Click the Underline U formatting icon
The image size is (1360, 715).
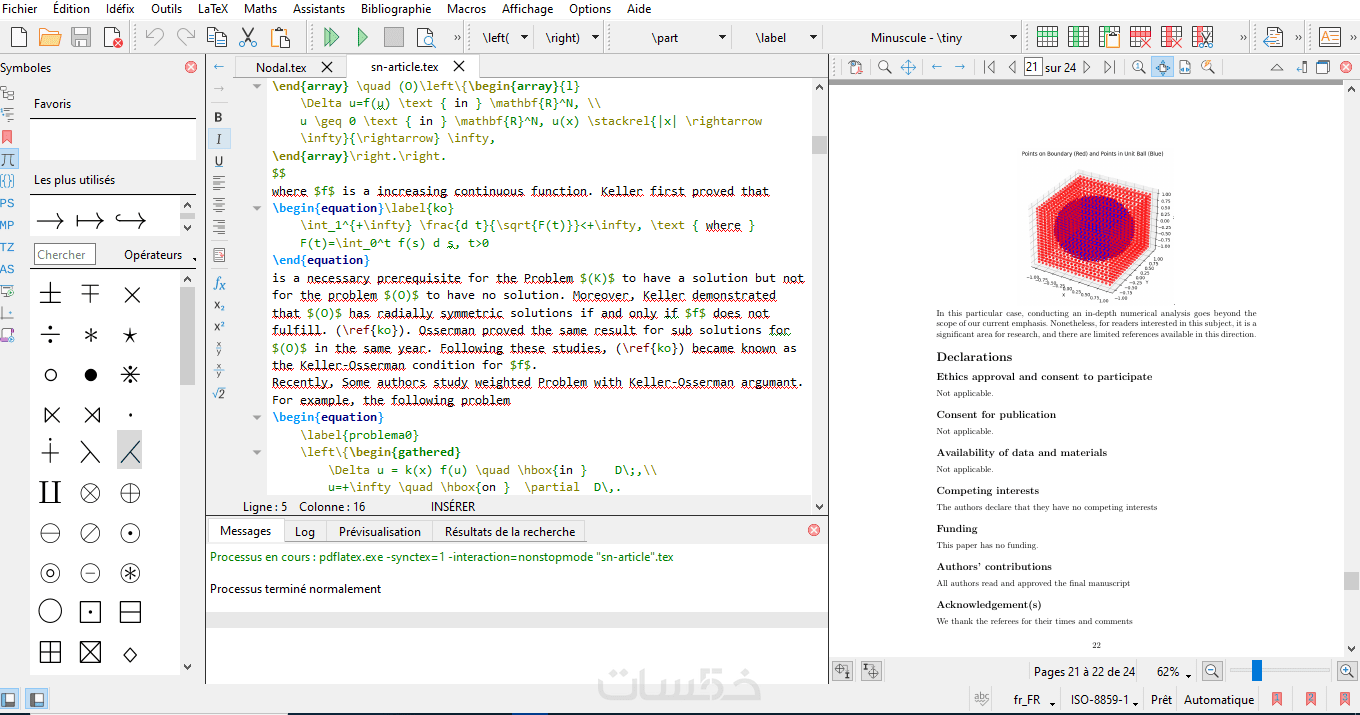[219, 161]
